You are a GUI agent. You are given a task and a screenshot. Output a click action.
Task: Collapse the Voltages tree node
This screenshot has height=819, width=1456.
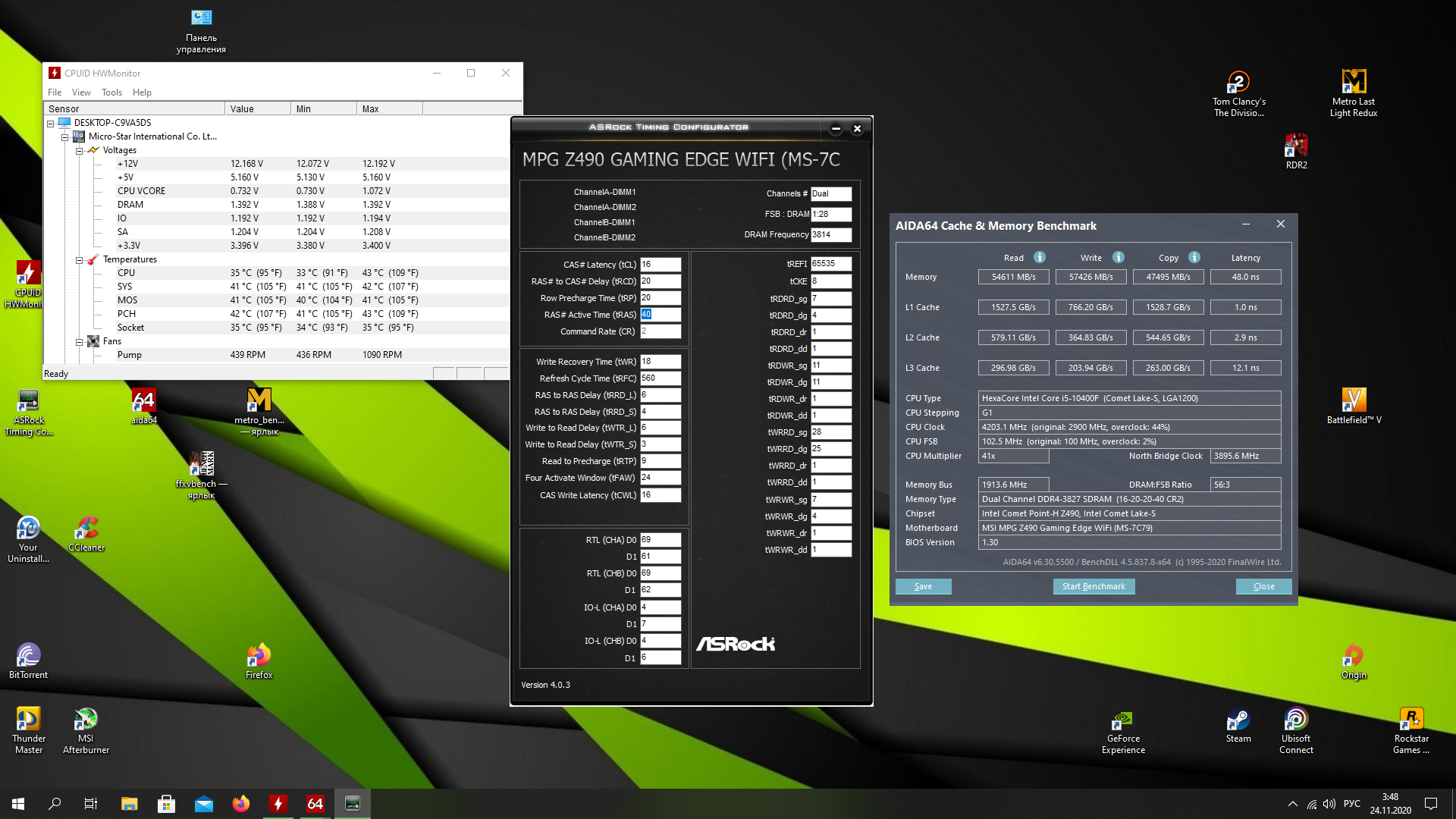[x=79, y=151]
